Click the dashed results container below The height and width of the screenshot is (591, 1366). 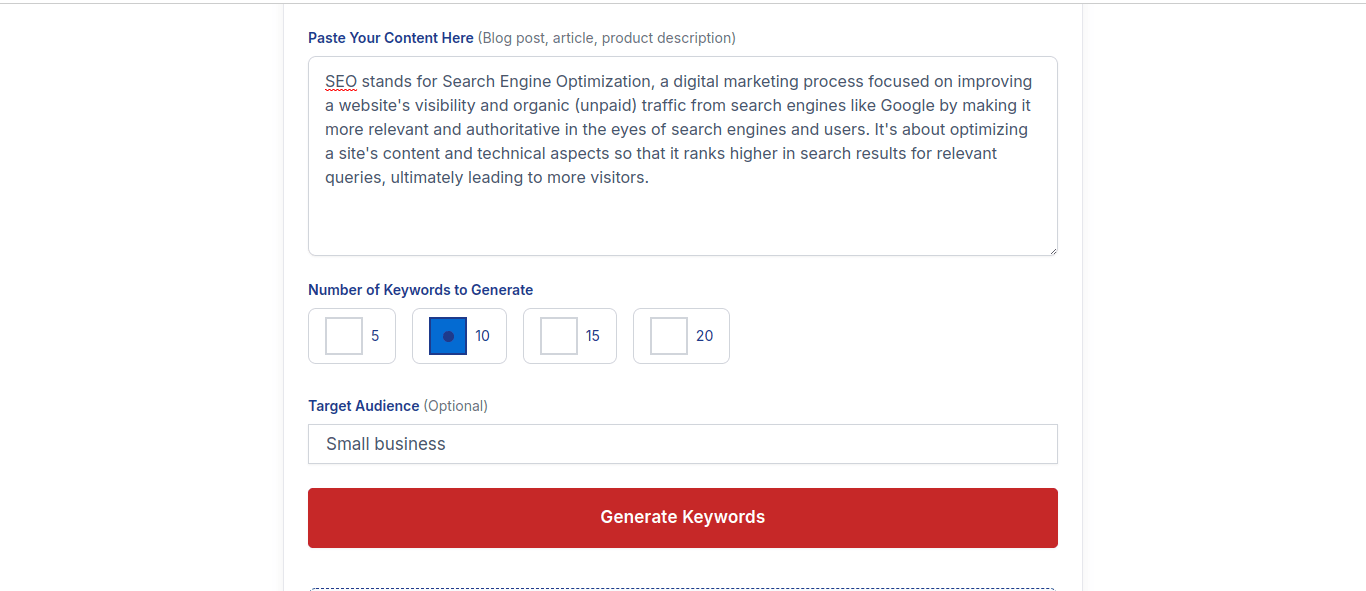pyautogui.click(x=683, y=585)
